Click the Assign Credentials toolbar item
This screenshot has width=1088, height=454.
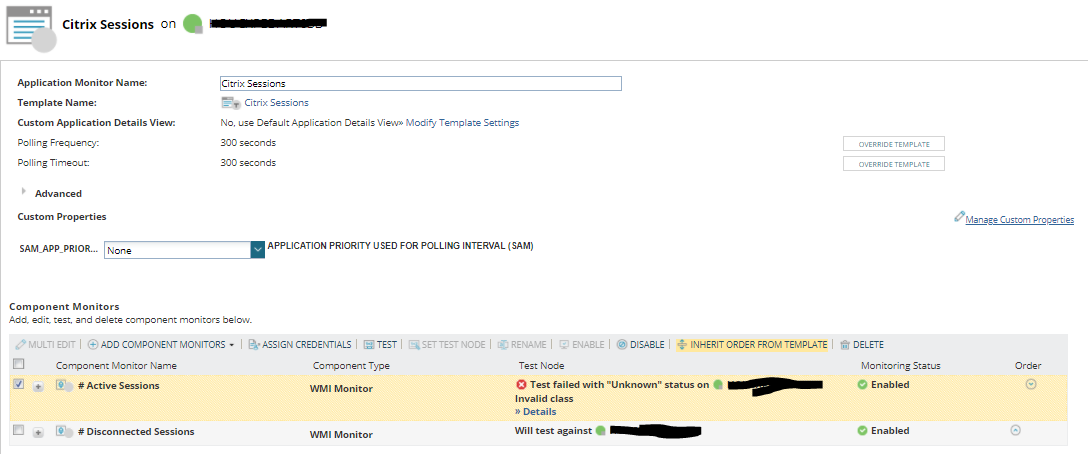pyautogui.click(x=299, y=344)
